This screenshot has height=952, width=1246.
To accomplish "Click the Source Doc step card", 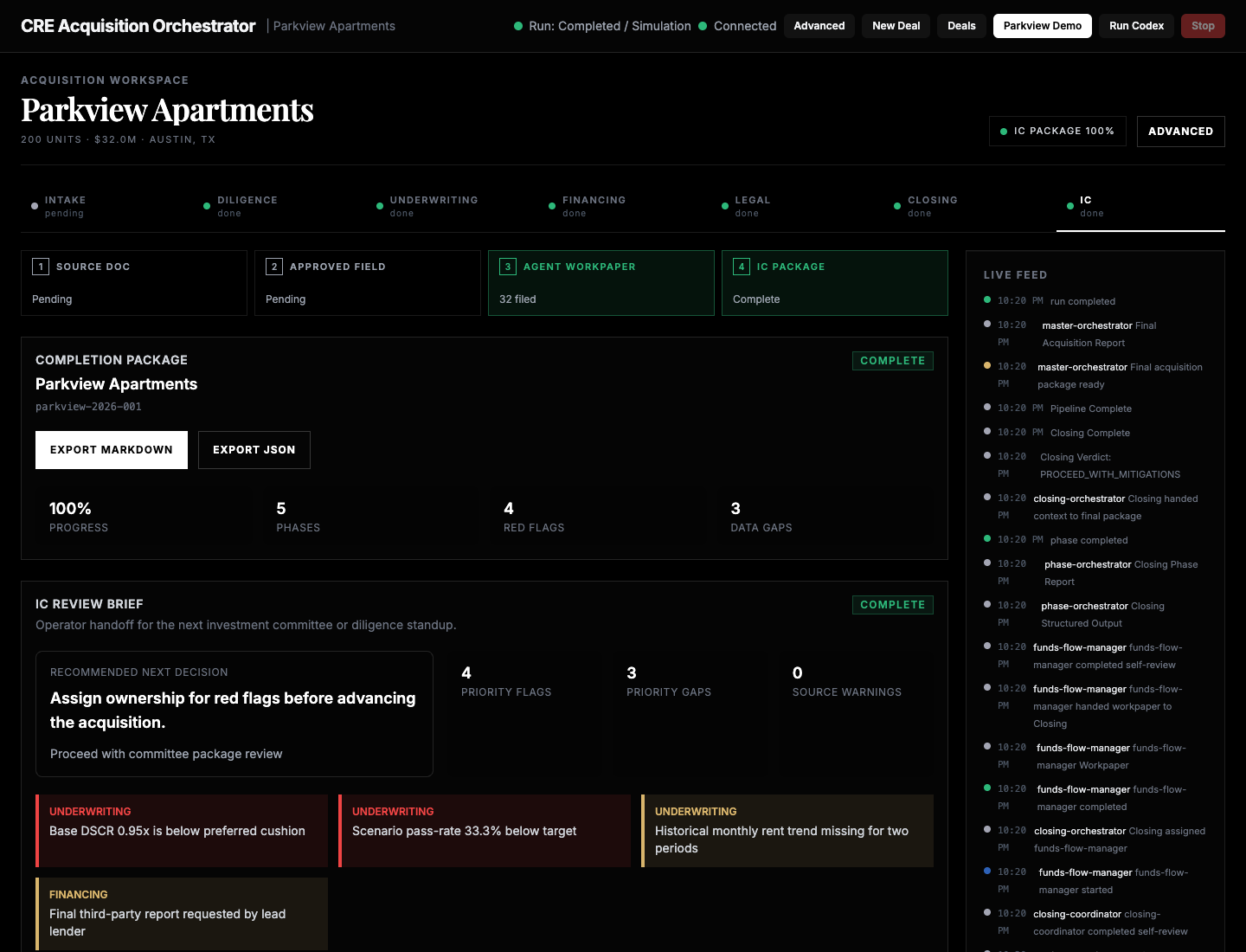I will [x=134, y=283].
